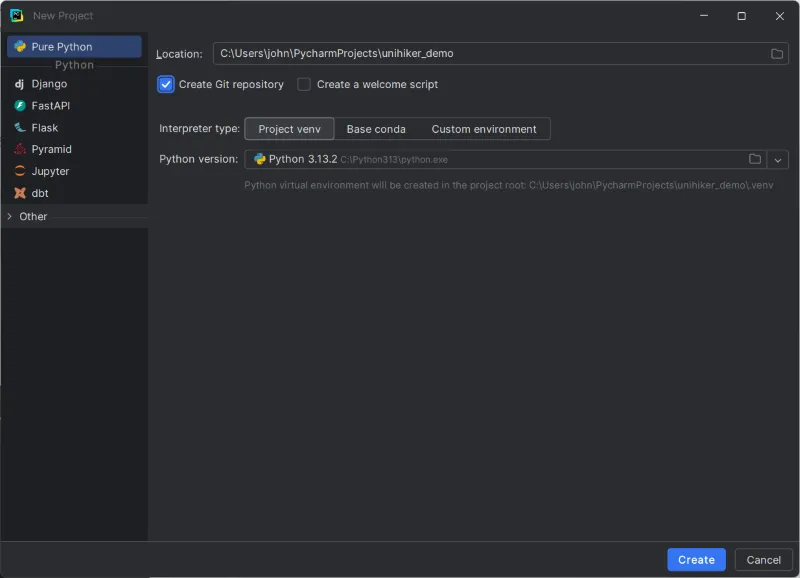
Task: Click the 'New Project' window title
Action: tap(63, 16)
